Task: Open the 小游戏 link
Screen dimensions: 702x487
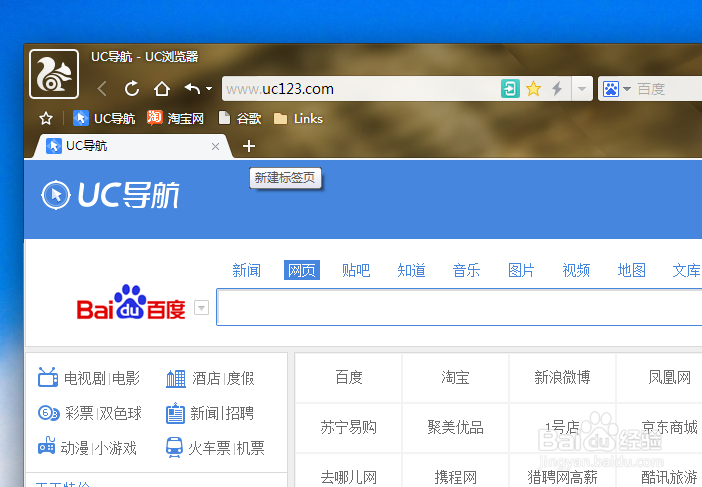Action: click(x=116, y=448)
